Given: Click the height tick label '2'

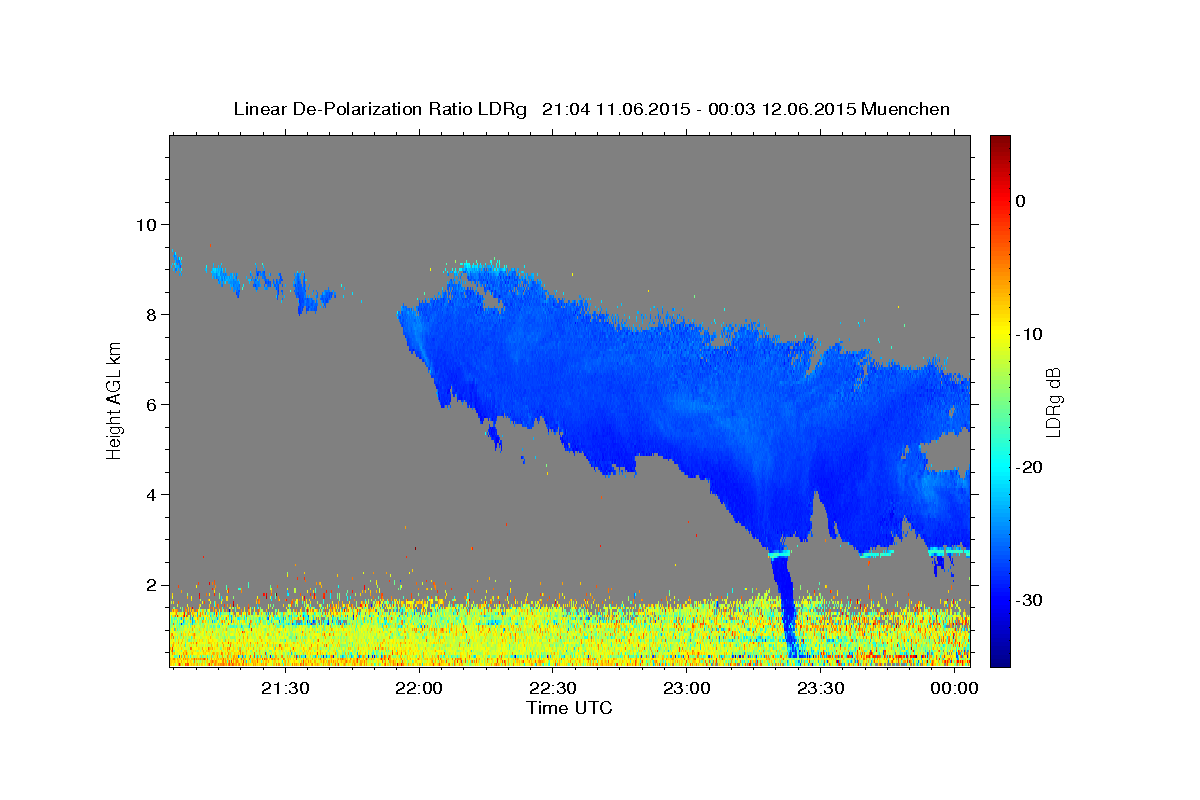Looking at the screenshot, I should click(x=152, y=584).
